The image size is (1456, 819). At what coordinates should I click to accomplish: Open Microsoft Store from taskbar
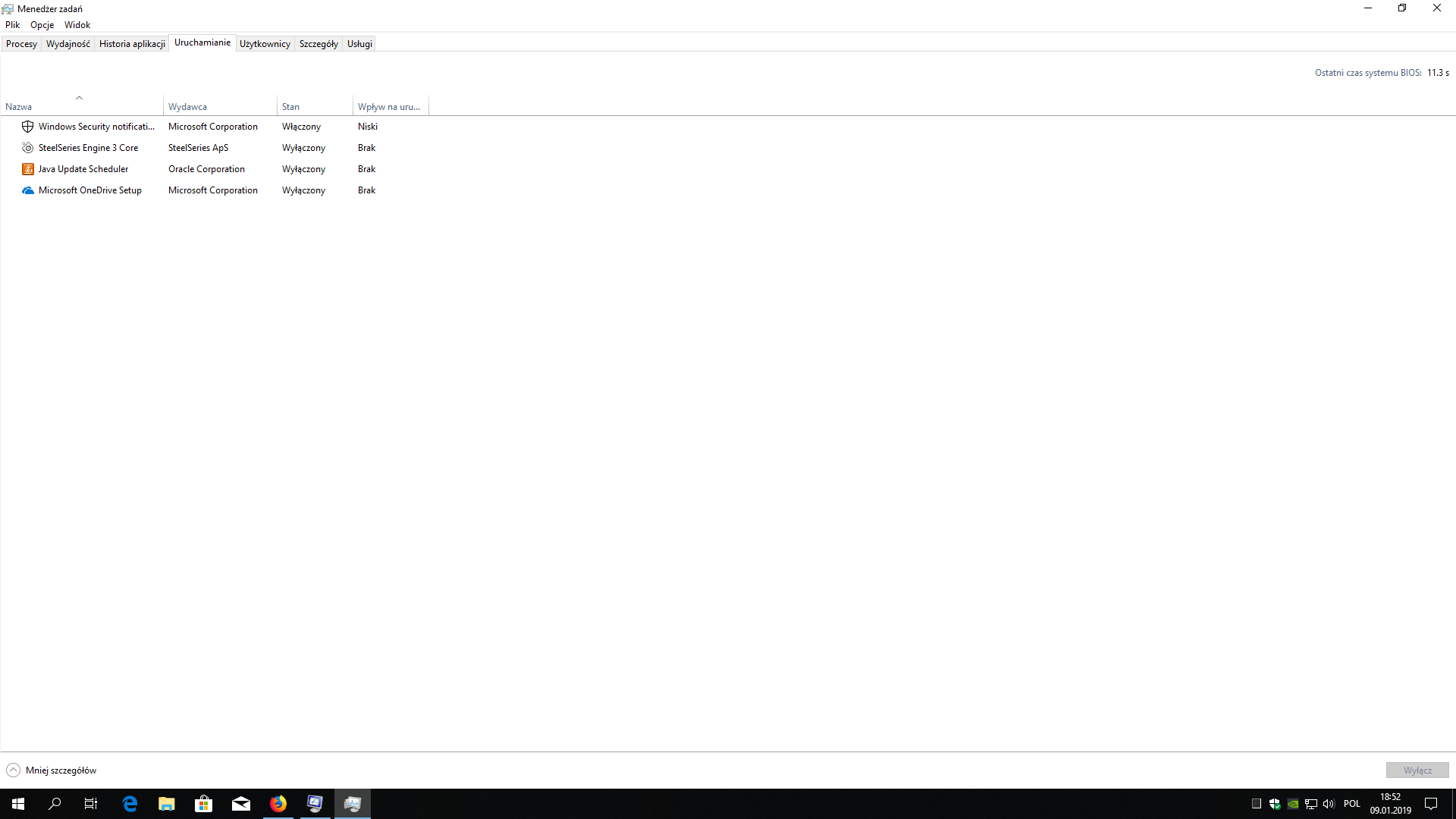pyautogui.click(x=204, y=804)
